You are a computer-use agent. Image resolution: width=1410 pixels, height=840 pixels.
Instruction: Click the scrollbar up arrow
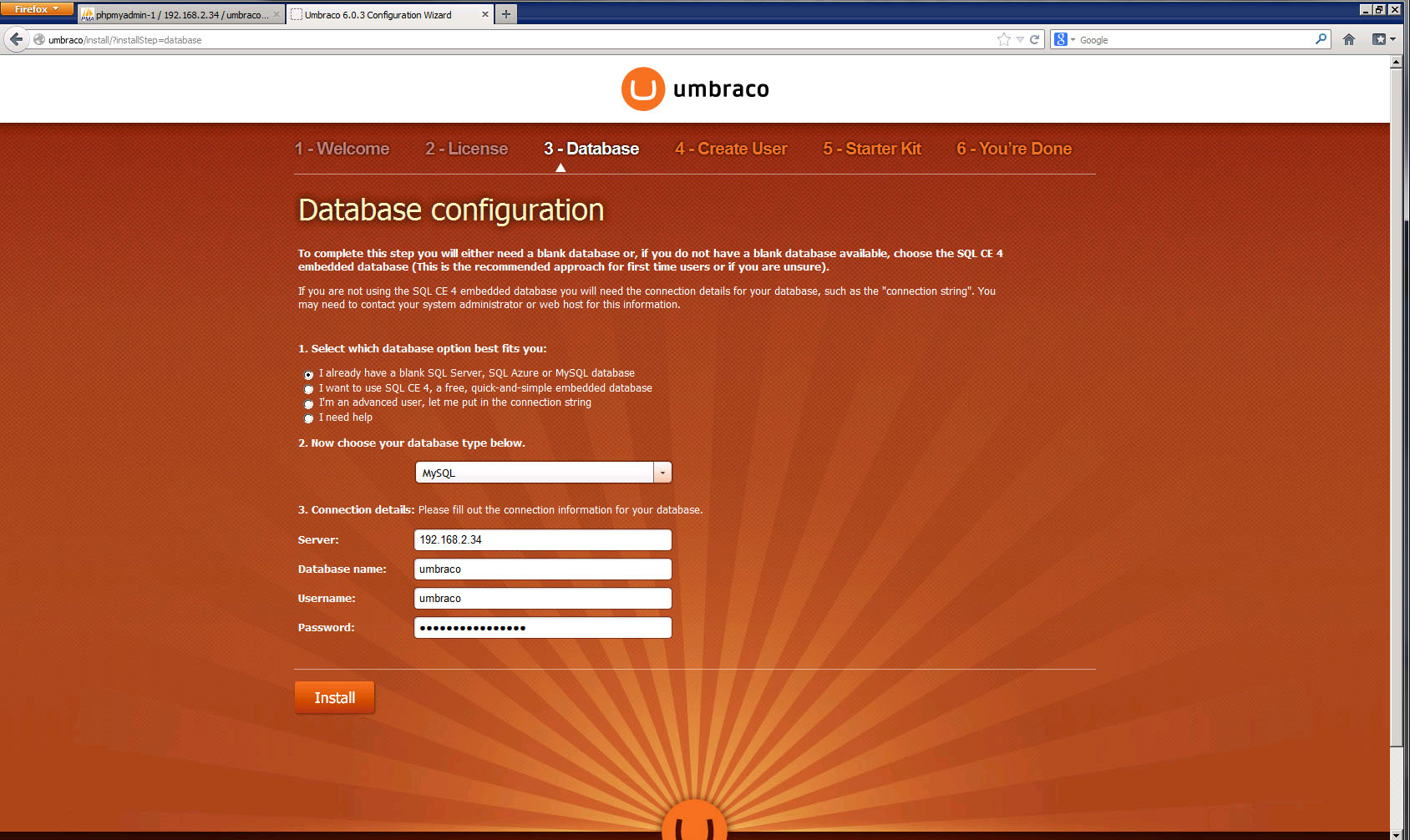pos(1396,62)
